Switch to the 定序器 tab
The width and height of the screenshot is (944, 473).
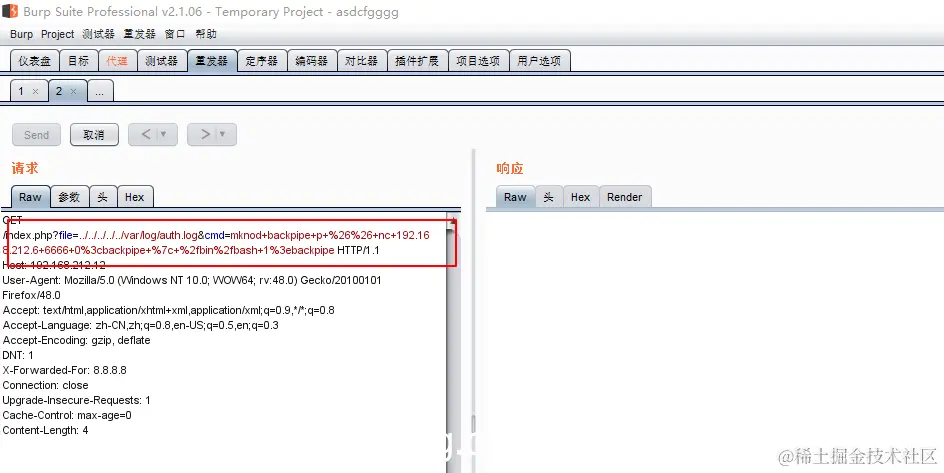[x=262, y=61]
